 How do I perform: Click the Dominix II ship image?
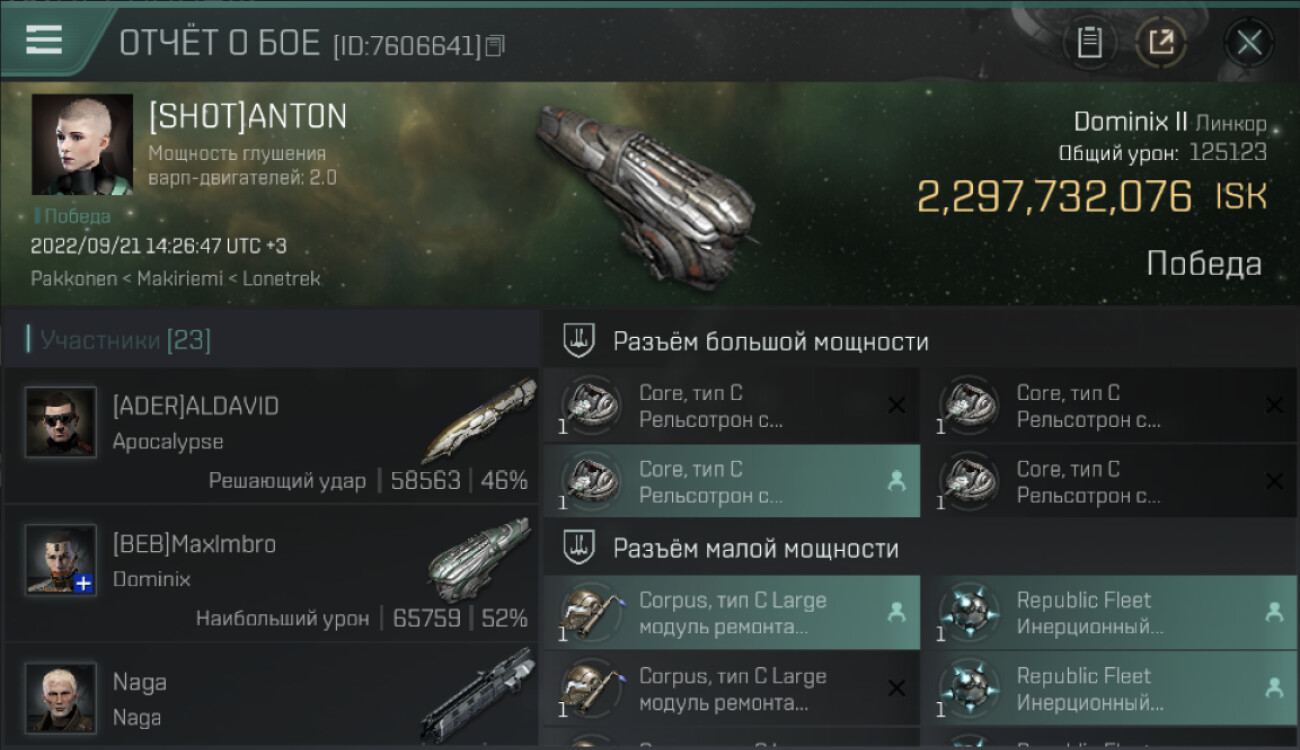click(646, 191)
